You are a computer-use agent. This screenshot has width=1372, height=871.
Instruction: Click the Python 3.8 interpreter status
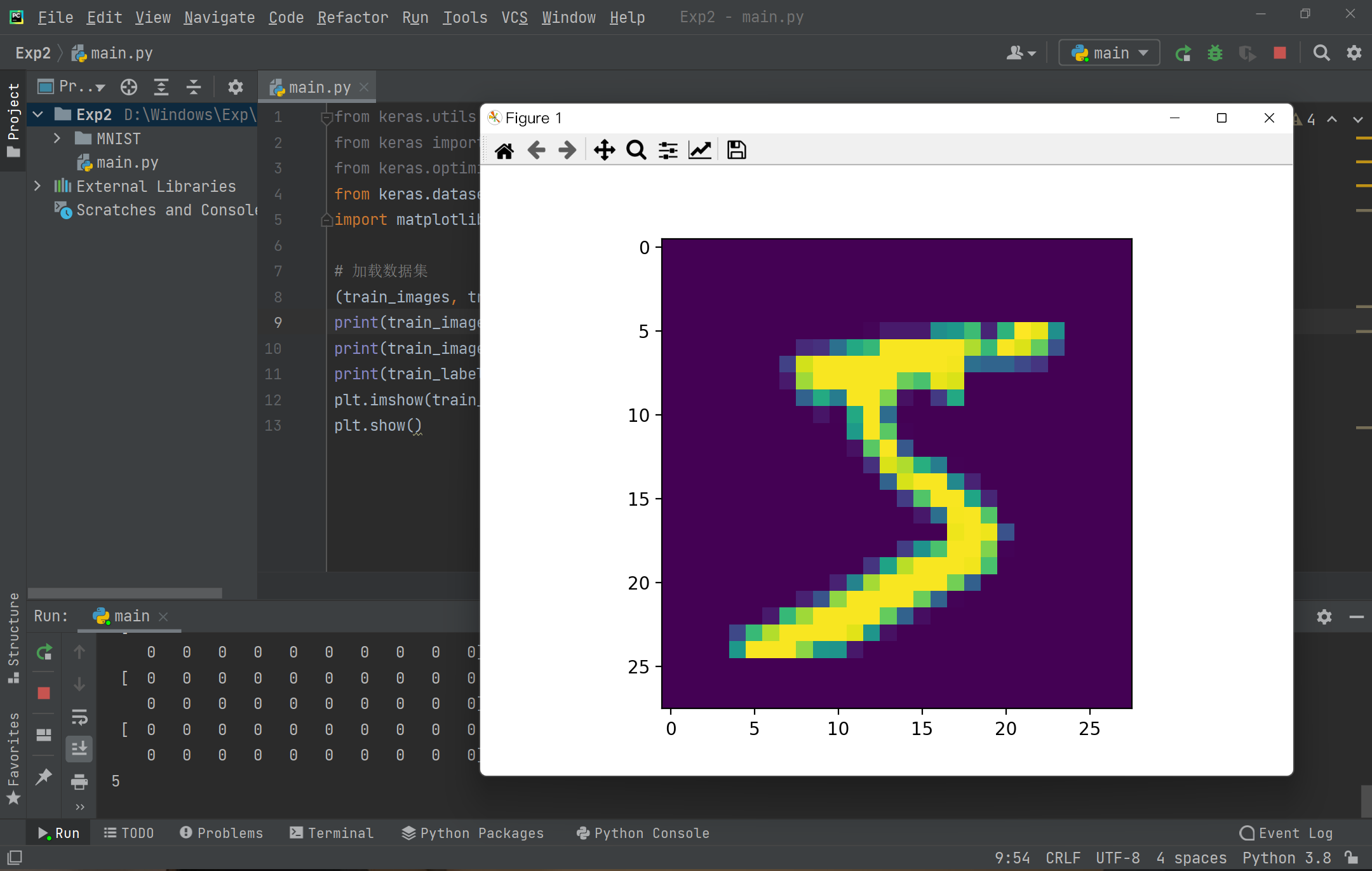coord(1286,858)
